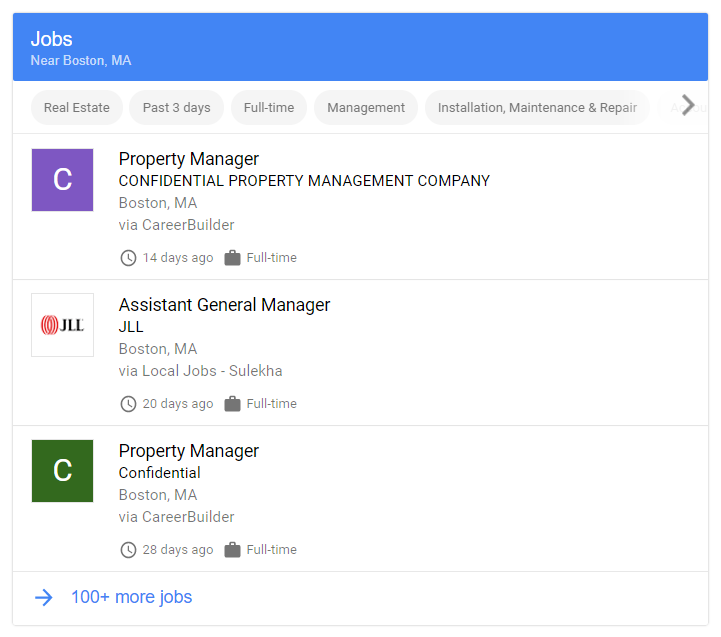Screen dimensions: 721x637
Task: Click the clock icon beside 14 days ago
Action: pos(128,258)
